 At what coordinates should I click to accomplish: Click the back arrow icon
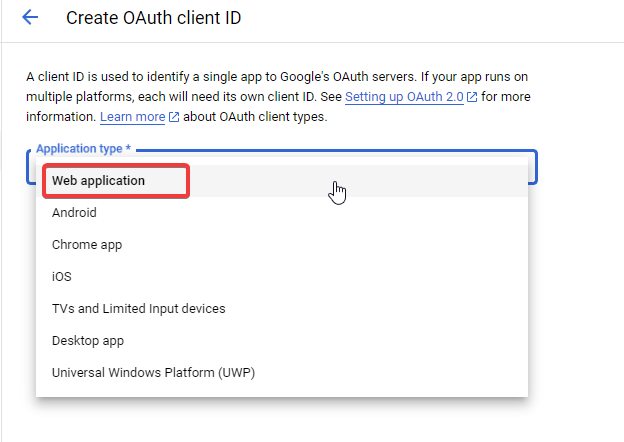pyautogui.click(x=30, y=18)
